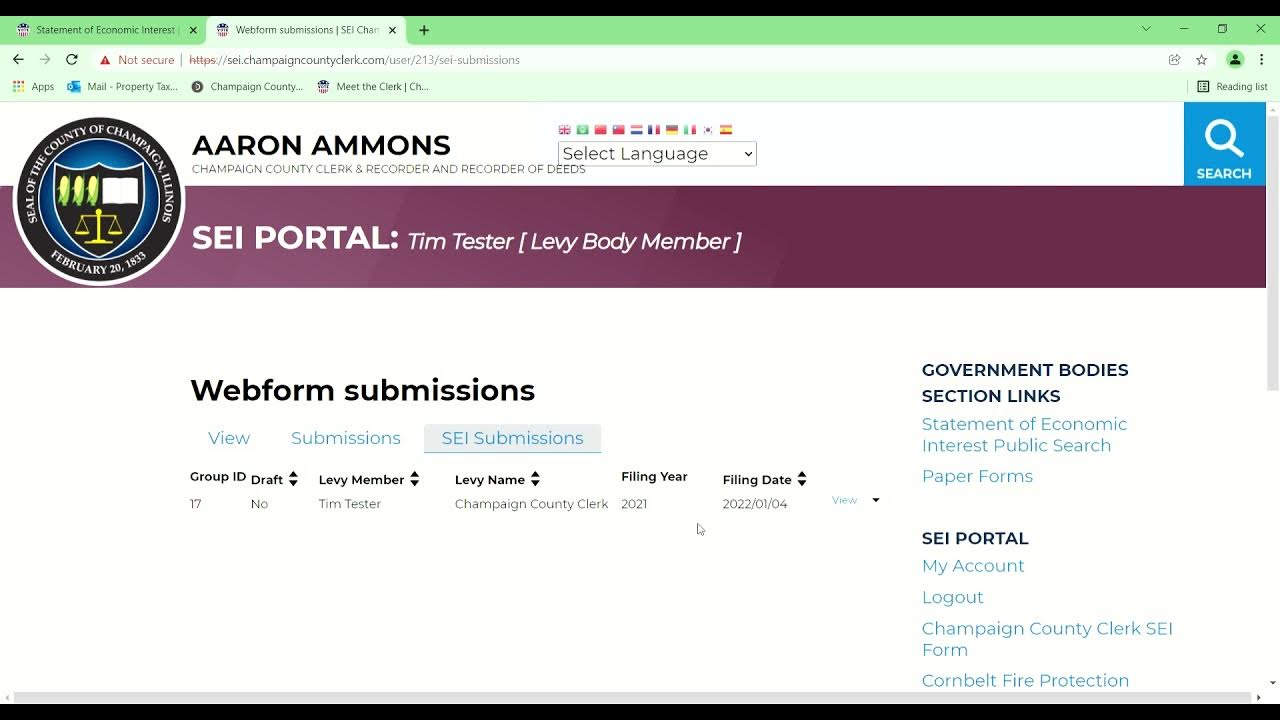Click the Champaign County seal logo

pyautogui.click(x=99, y=200)
